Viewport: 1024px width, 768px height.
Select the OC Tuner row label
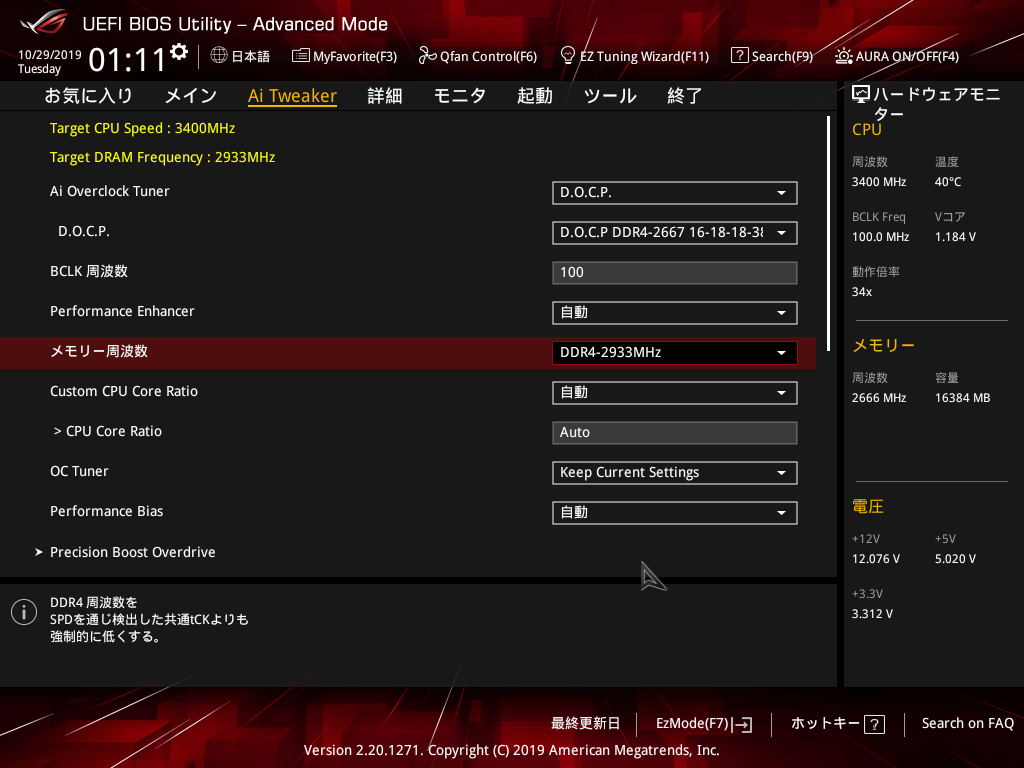(79, 472)
